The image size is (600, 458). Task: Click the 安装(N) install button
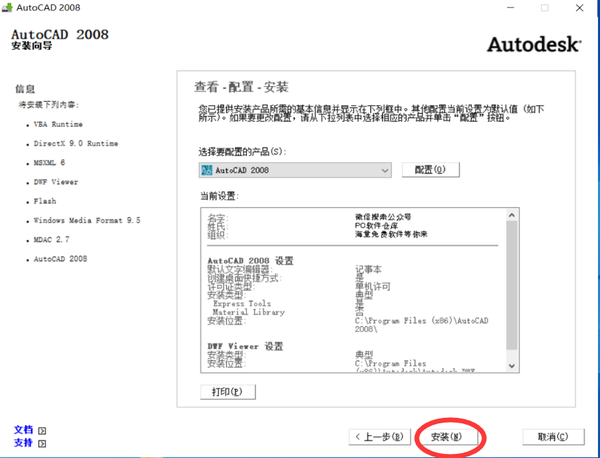pyautogui.click(x=447, y=437)
